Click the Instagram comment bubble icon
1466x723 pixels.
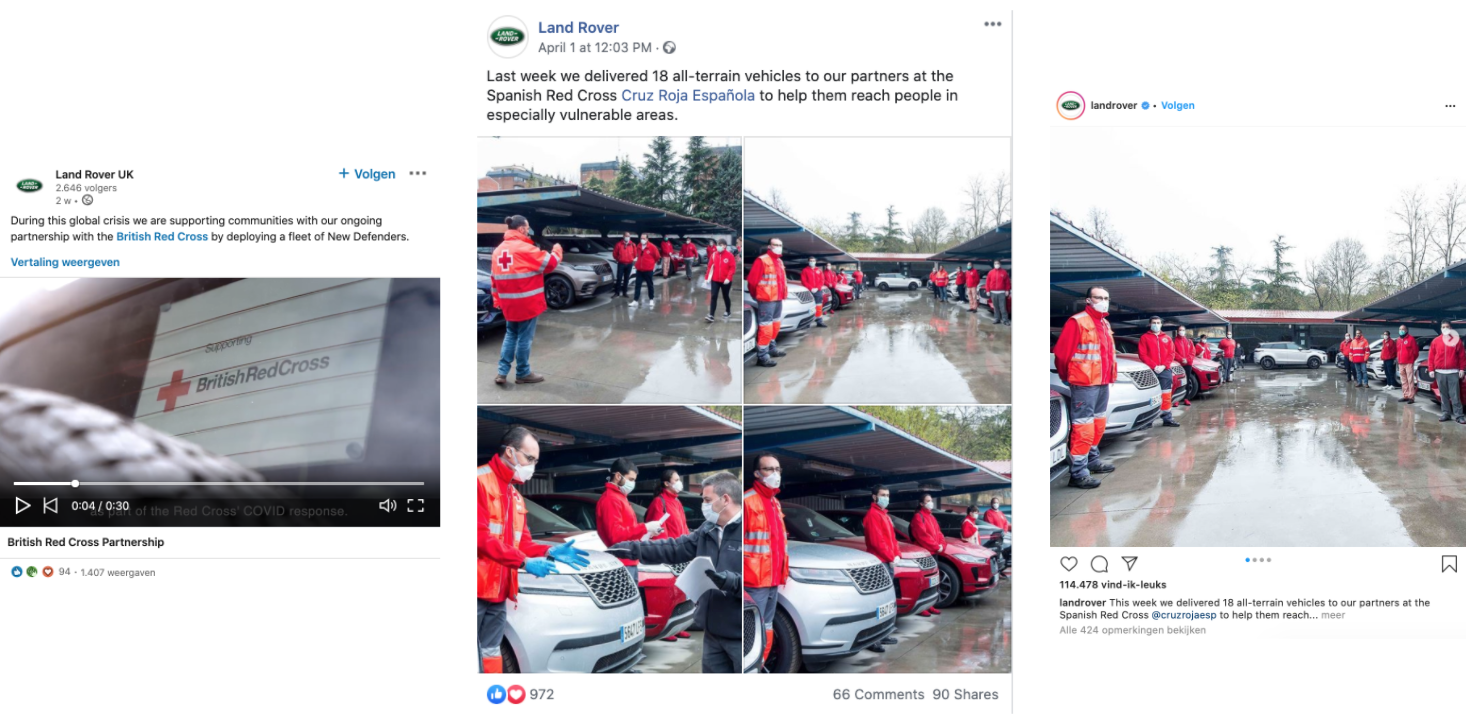[1099, 564]
